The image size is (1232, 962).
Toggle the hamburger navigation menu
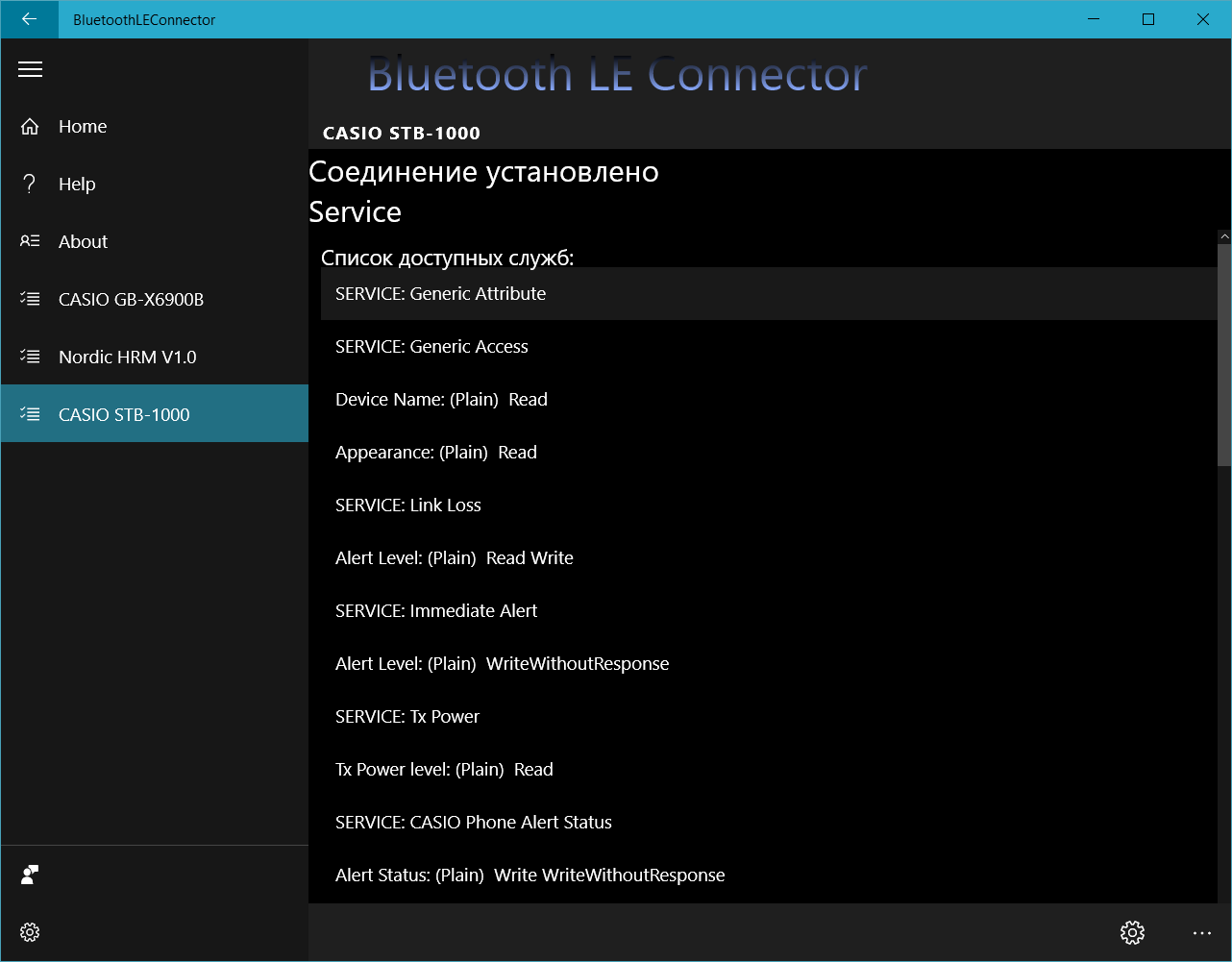coord(30,69)
